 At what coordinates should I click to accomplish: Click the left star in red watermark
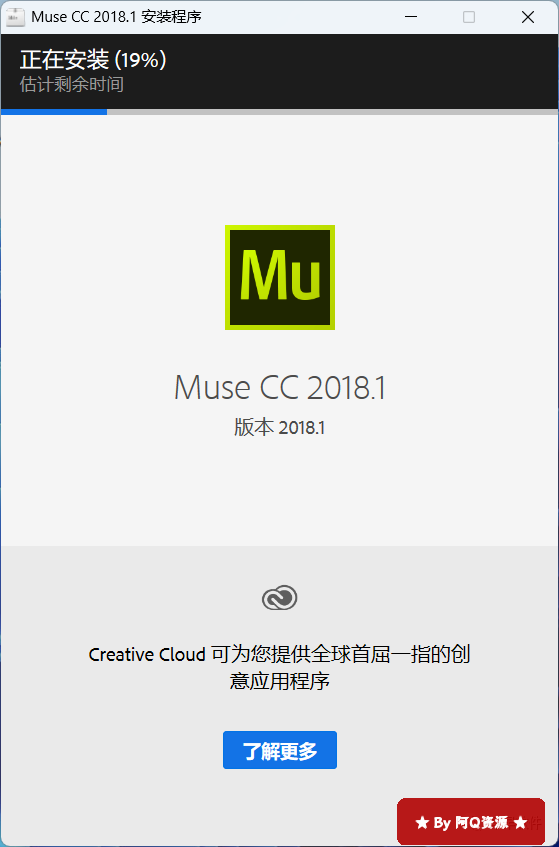pos(422,823)
